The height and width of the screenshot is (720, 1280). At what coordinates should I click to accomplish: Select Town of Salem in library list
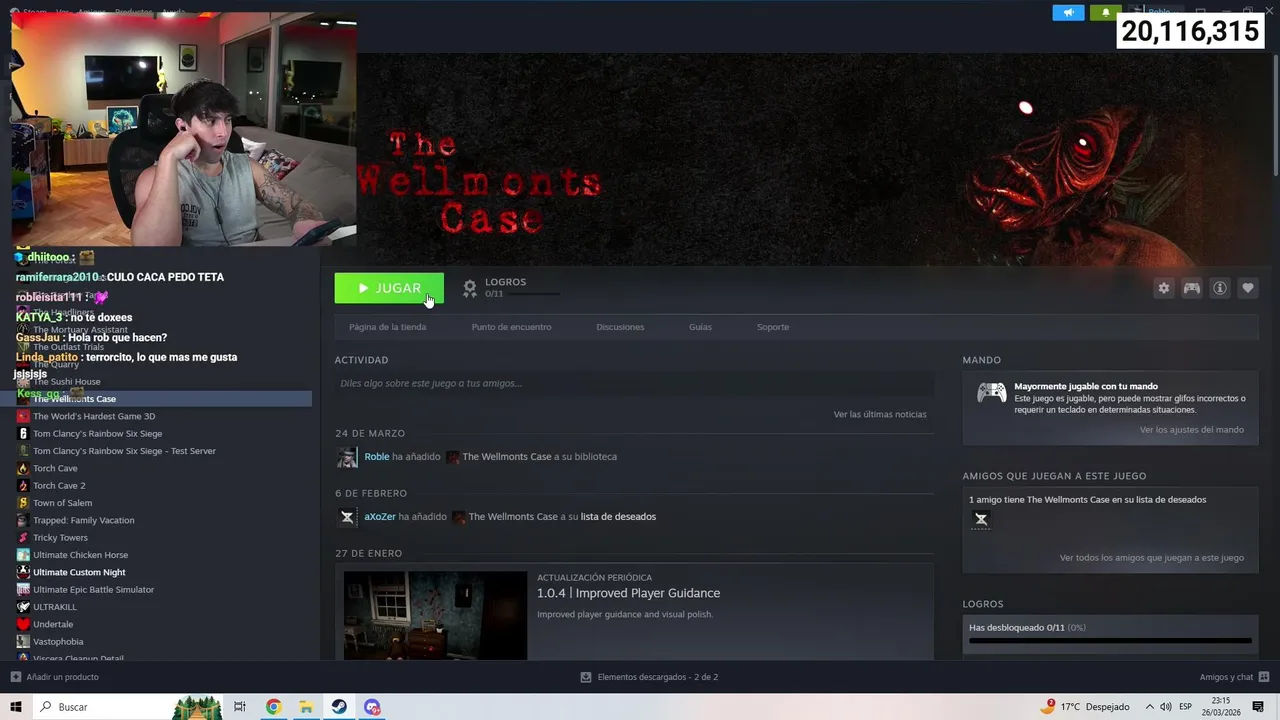click(62, 503)
